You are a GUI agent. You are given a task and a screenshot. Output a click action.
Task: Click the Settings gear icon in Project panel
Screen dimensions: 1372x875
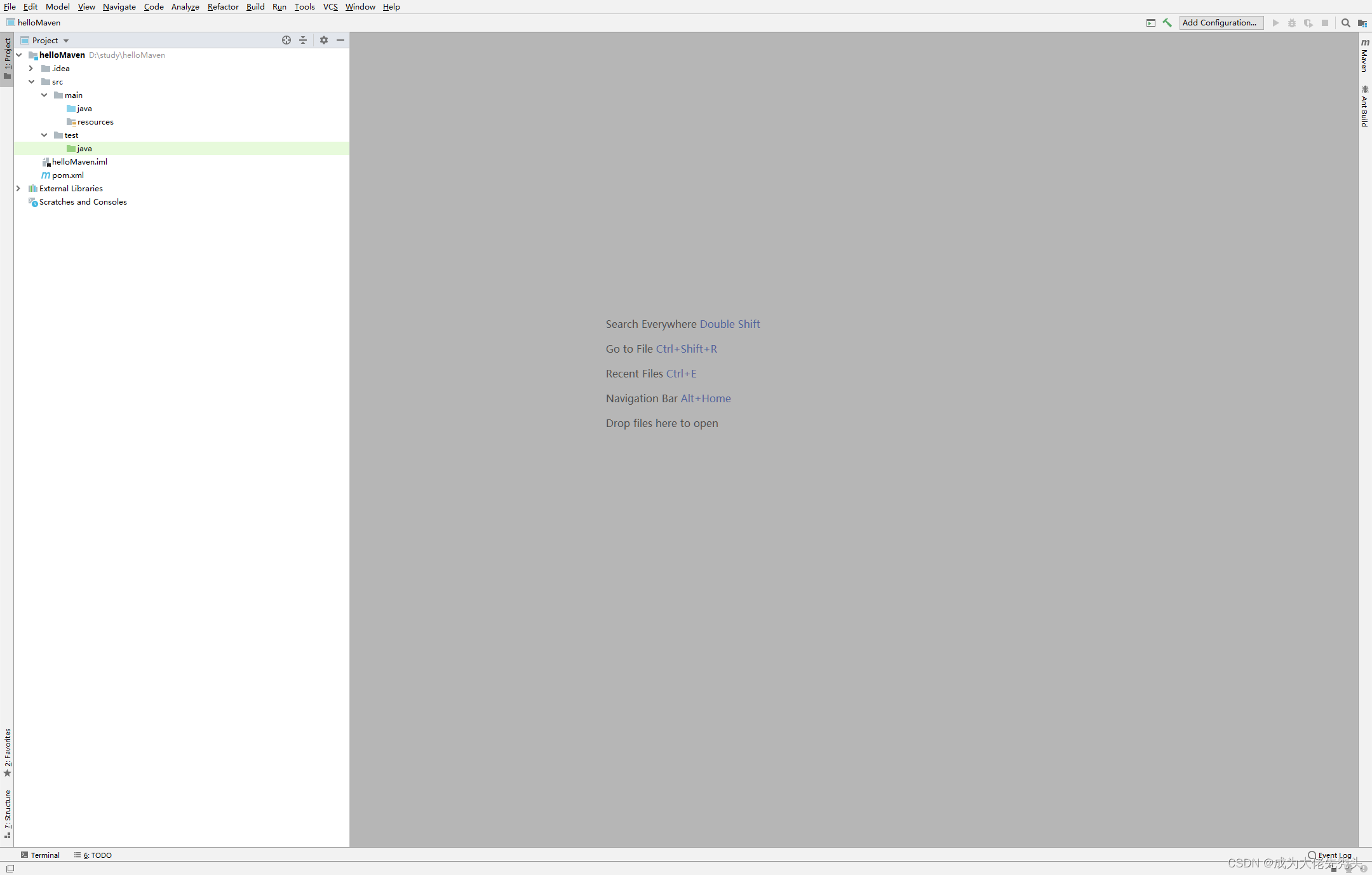[322, 40]
